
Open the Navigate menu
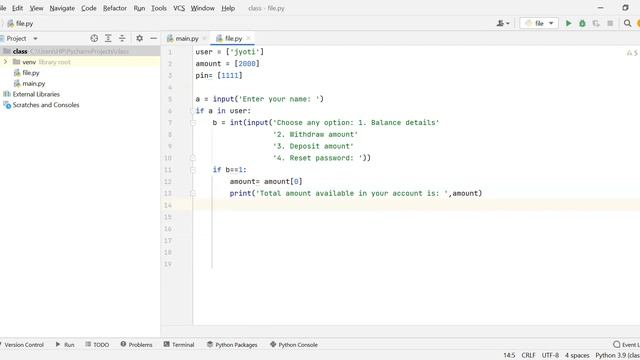62,8
